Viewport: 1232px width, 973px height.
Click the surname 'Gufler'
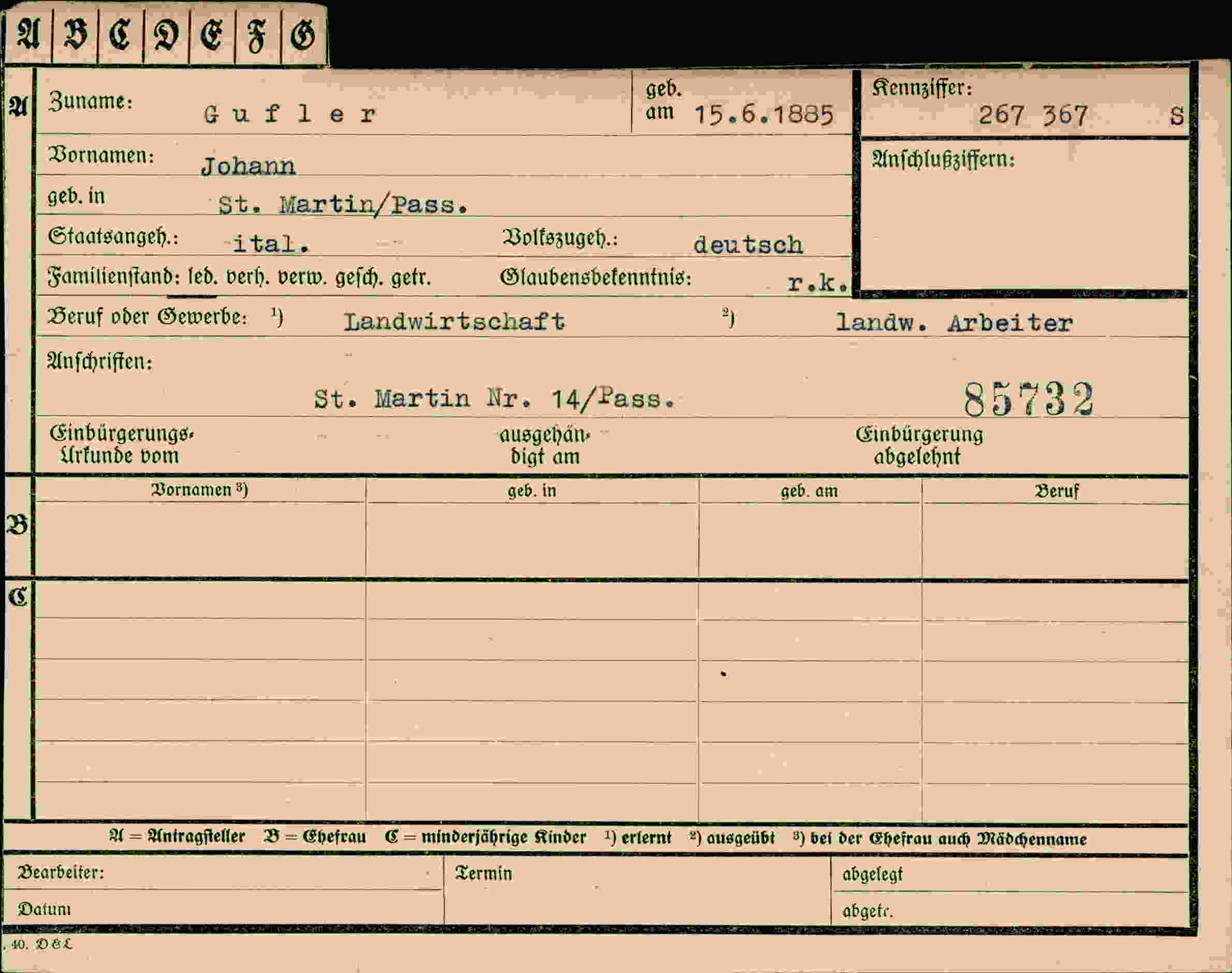point(289,114)
